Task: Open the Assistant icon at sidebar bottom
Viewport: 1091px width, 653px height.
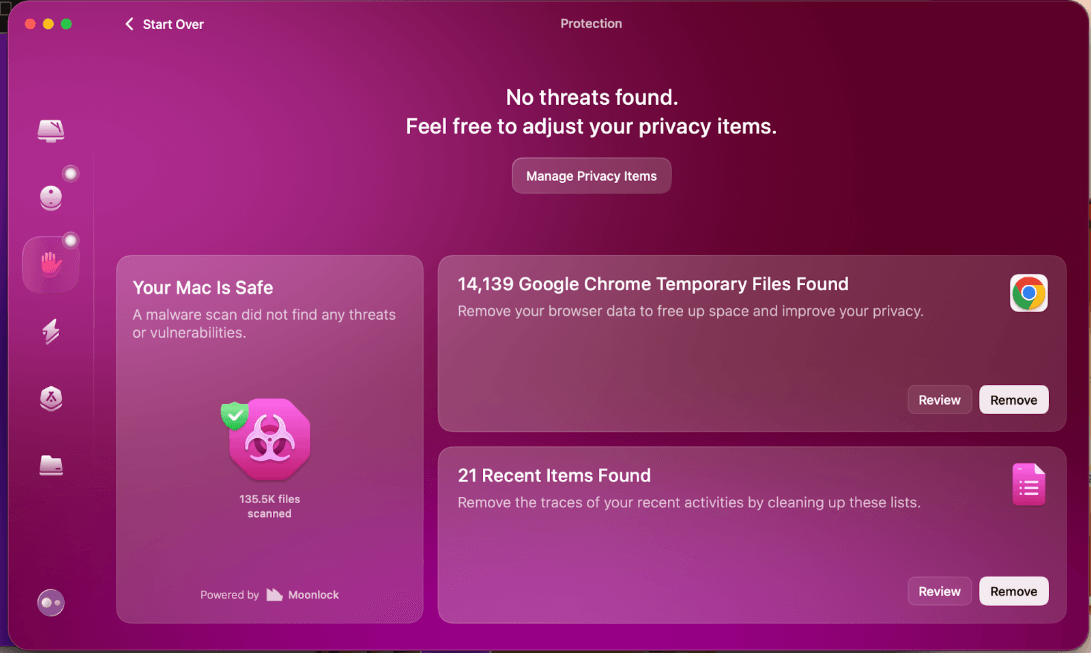Action: tap(51, 602)
